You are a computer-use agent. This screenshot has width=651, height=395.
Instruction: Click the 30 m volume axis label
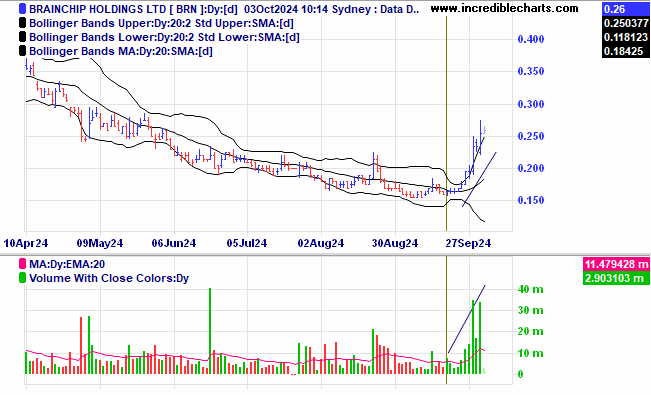[531, 310]
